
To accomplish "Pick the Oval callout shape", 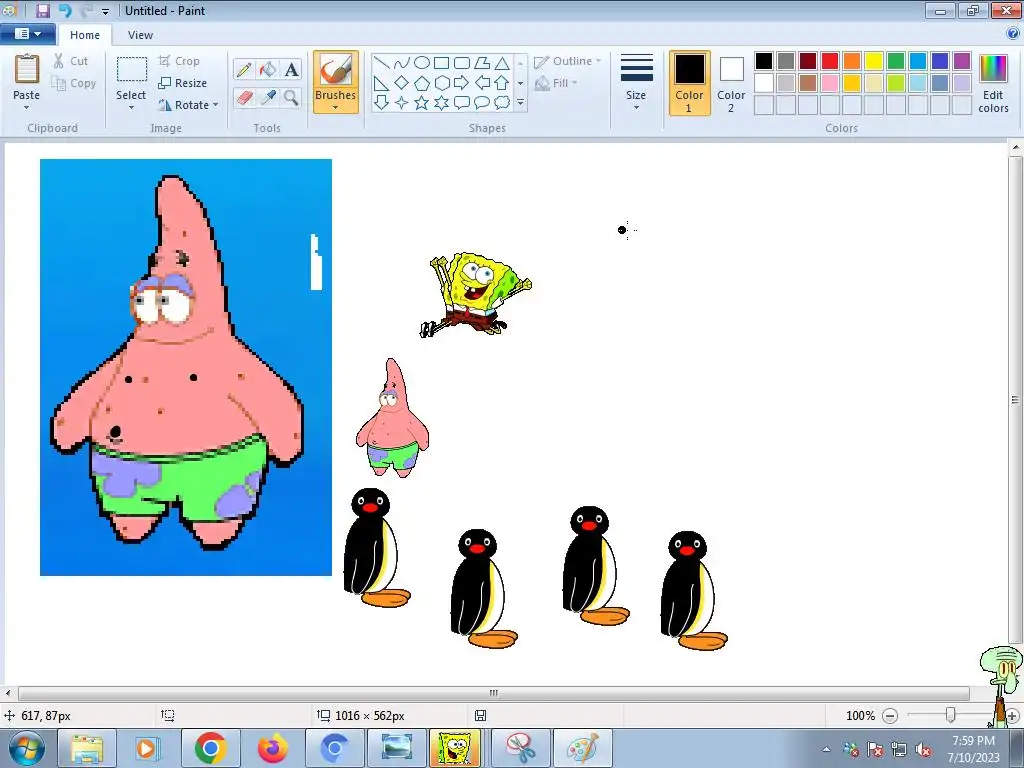I will click(482, 103).
